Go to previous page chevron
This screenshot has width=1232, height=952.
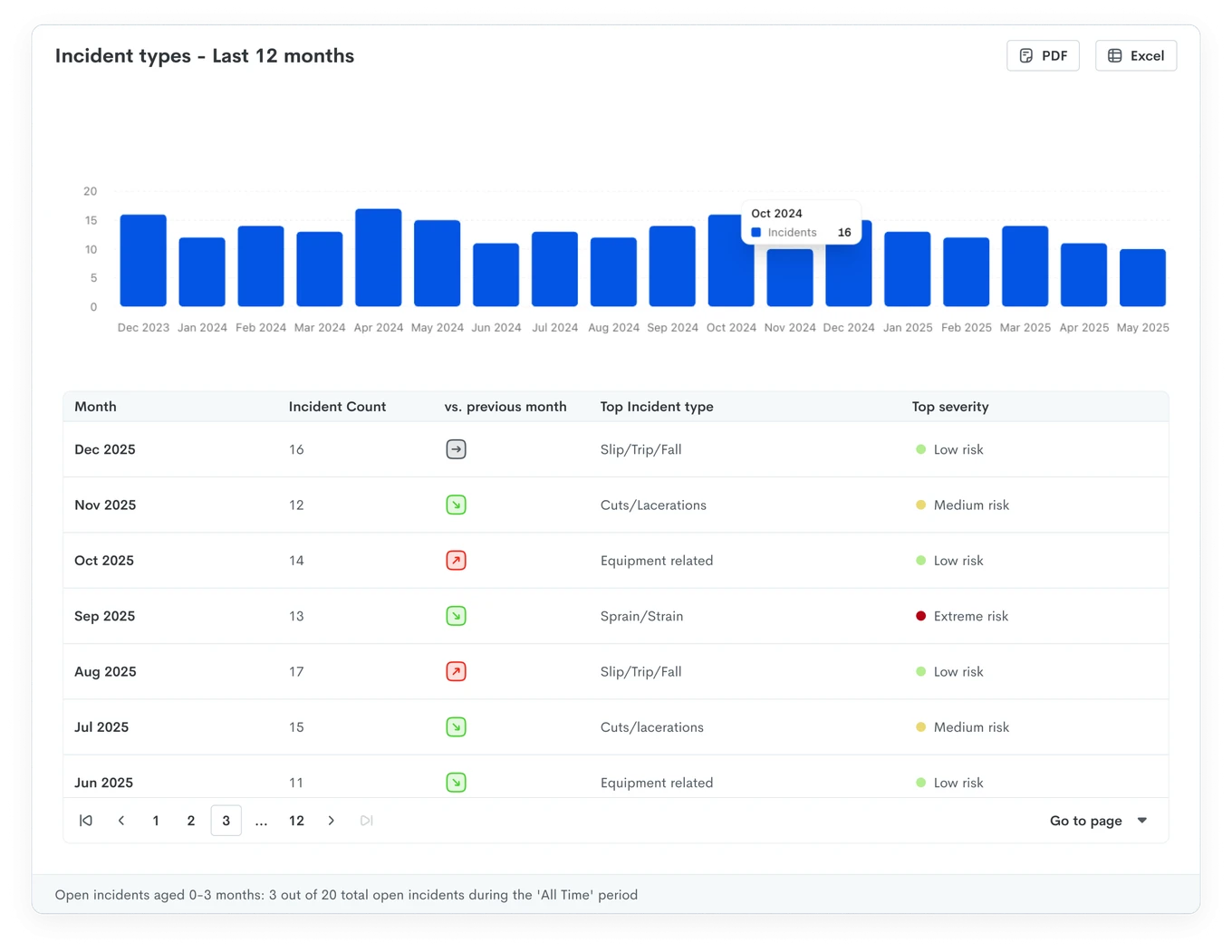click(121, 821)
